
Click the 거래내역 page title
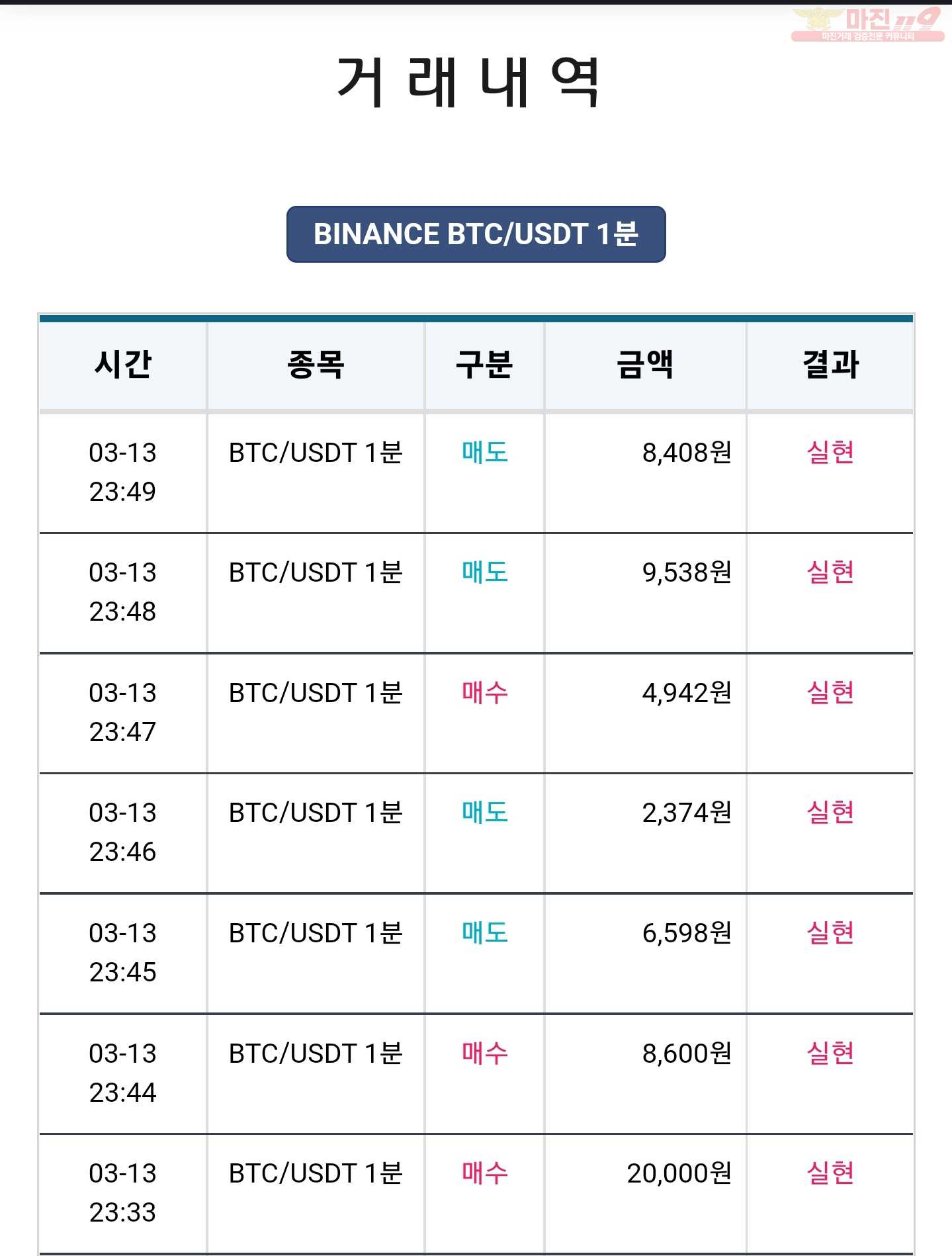pos(468,81)
